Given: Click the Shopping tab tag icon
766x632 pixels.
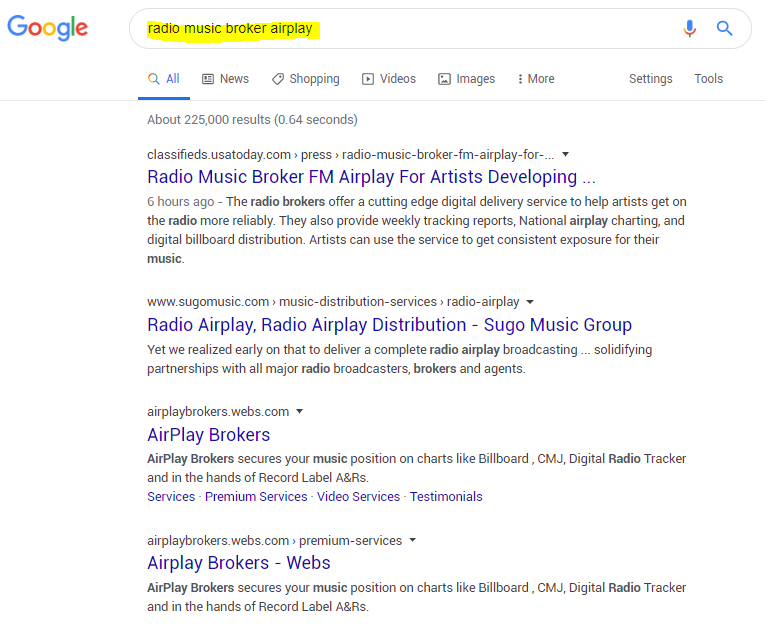Looking at the screenshot, I should tap(278, 79).
